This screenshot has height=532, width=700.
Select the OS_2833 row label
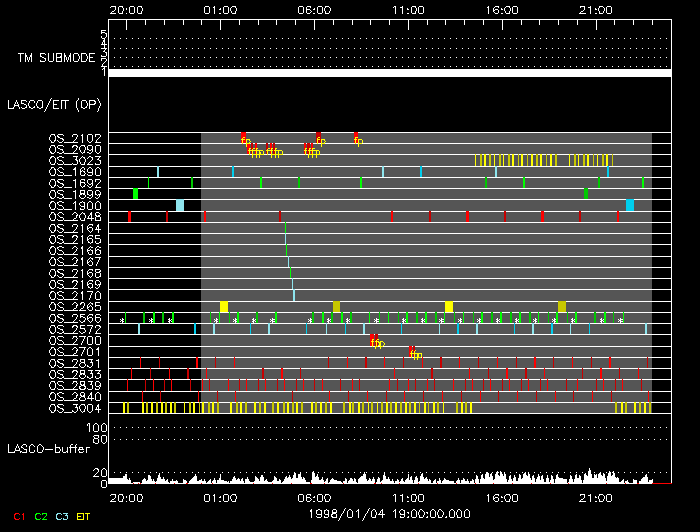pyautogui.click(x=75, y=374)
